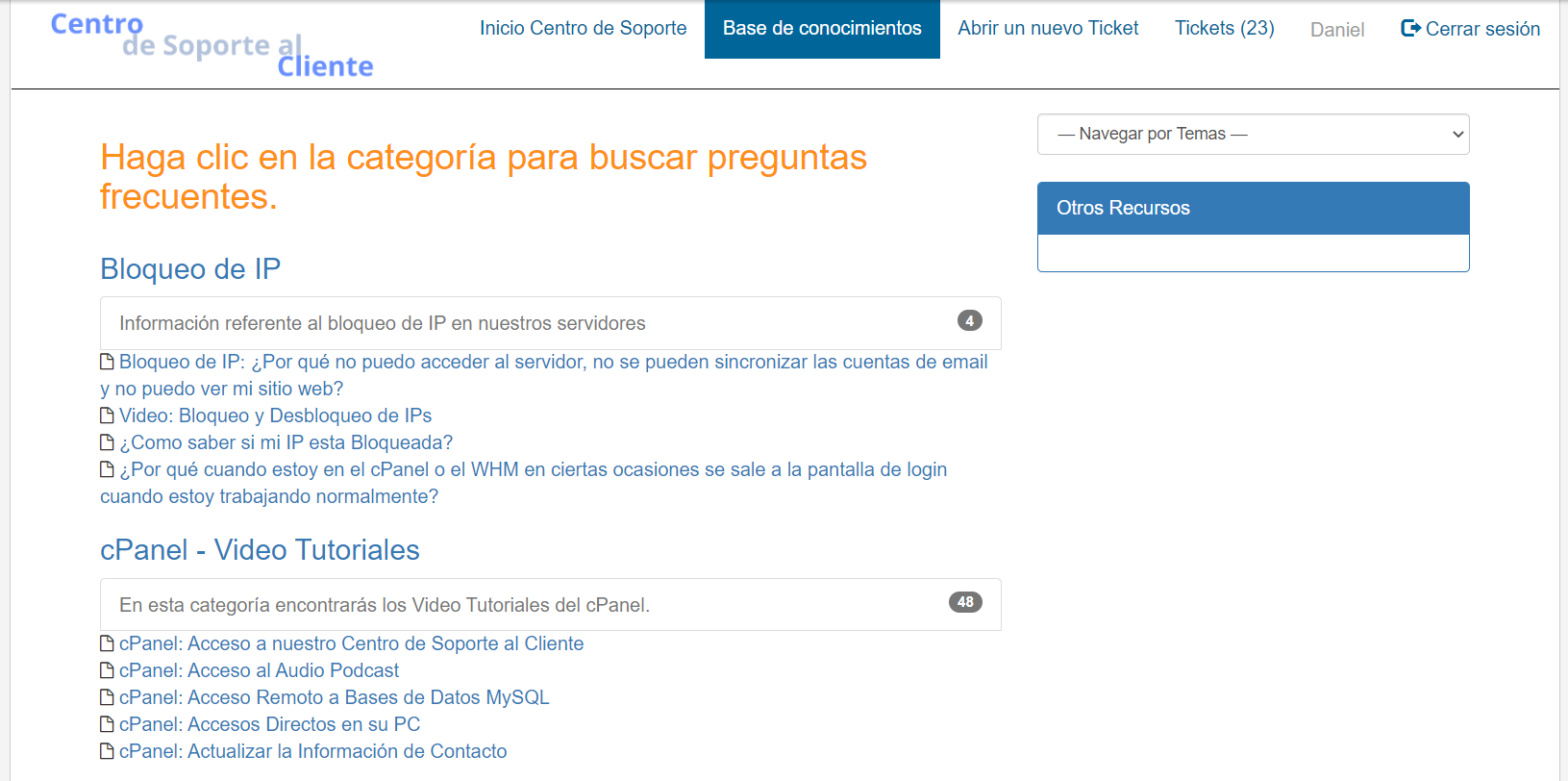Select the Base de conocimientos tab

coord(822,29)
